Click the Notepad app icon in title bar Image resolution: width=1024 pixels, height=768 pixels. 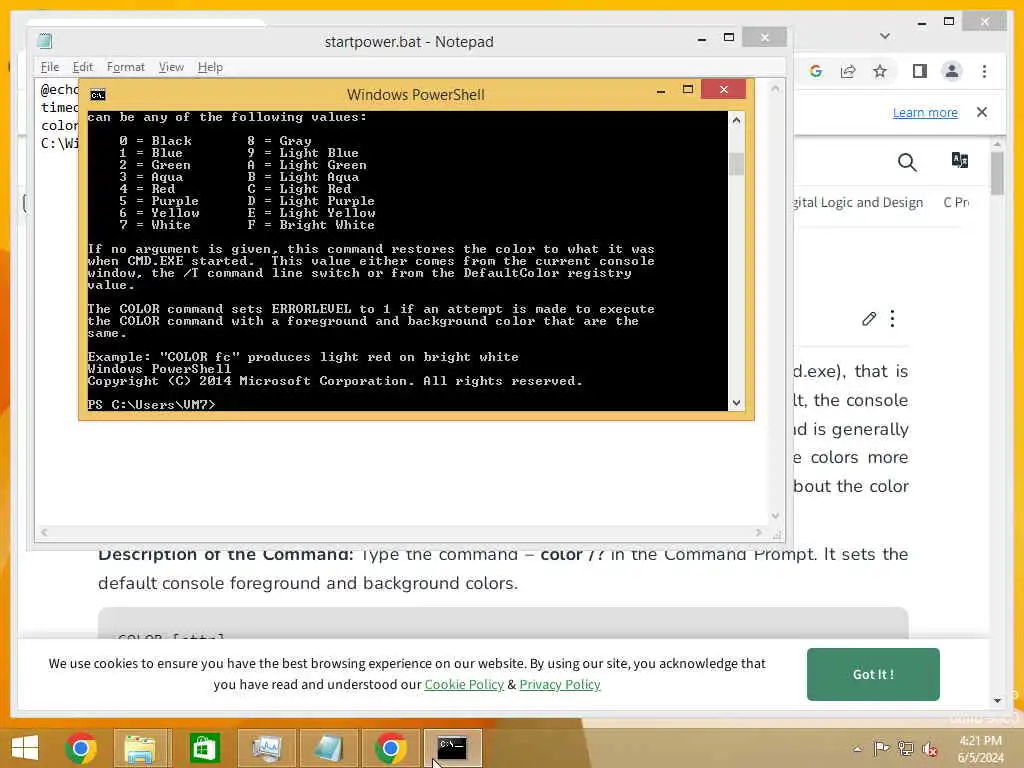pos(44,41)
